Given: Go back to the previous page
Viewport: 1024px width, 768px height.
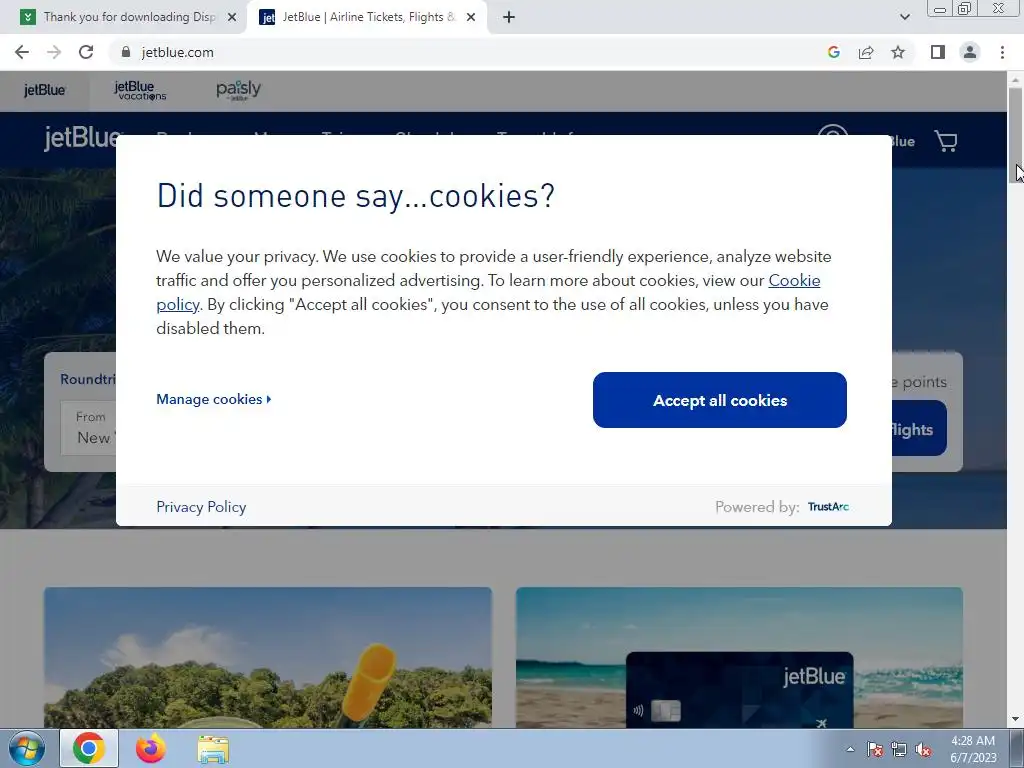Looking at the screenshot, I should (22, 52).
